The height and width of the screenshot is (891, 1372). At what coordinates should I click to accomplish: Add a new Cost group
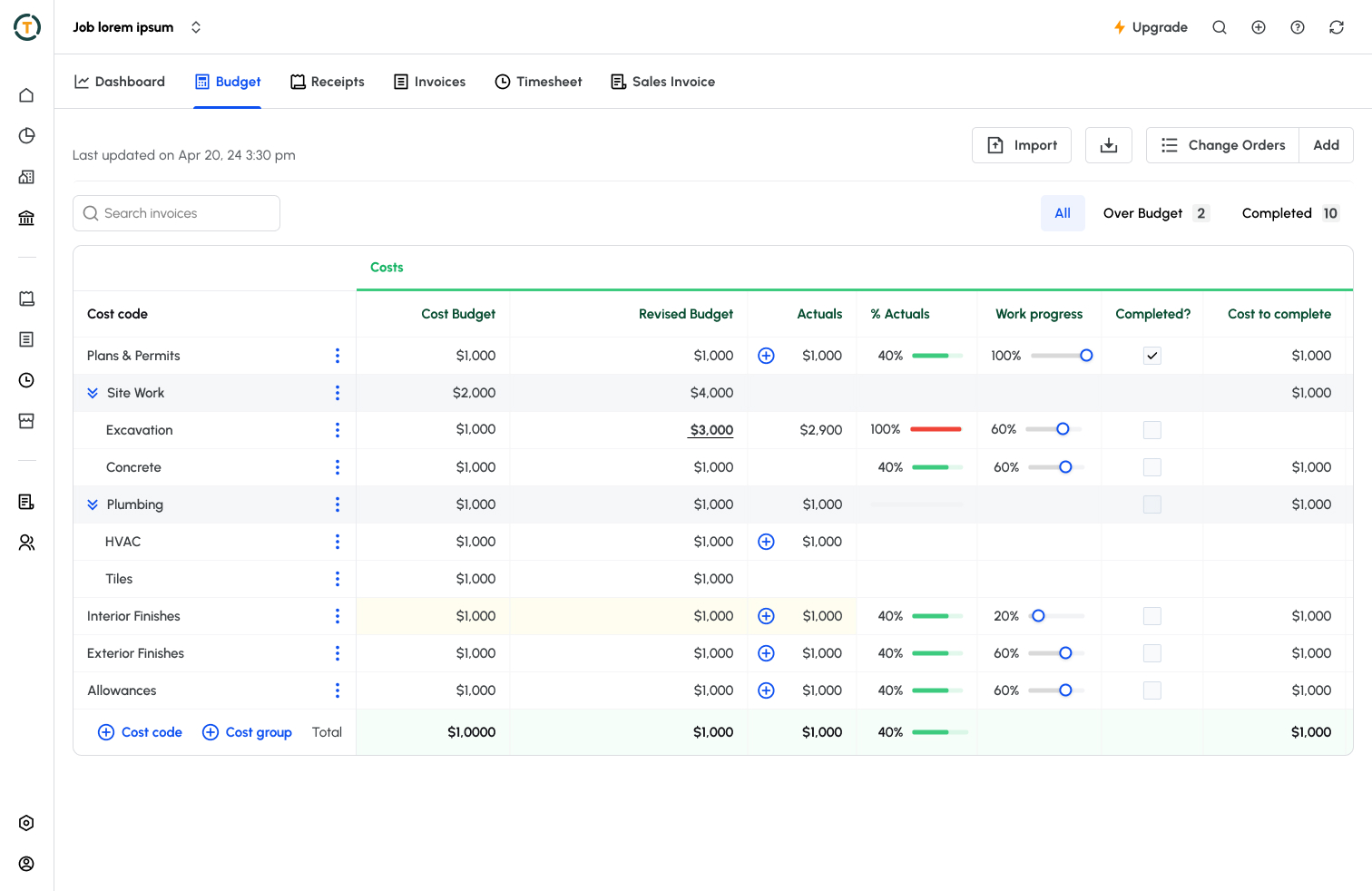[x=247, y=732]
